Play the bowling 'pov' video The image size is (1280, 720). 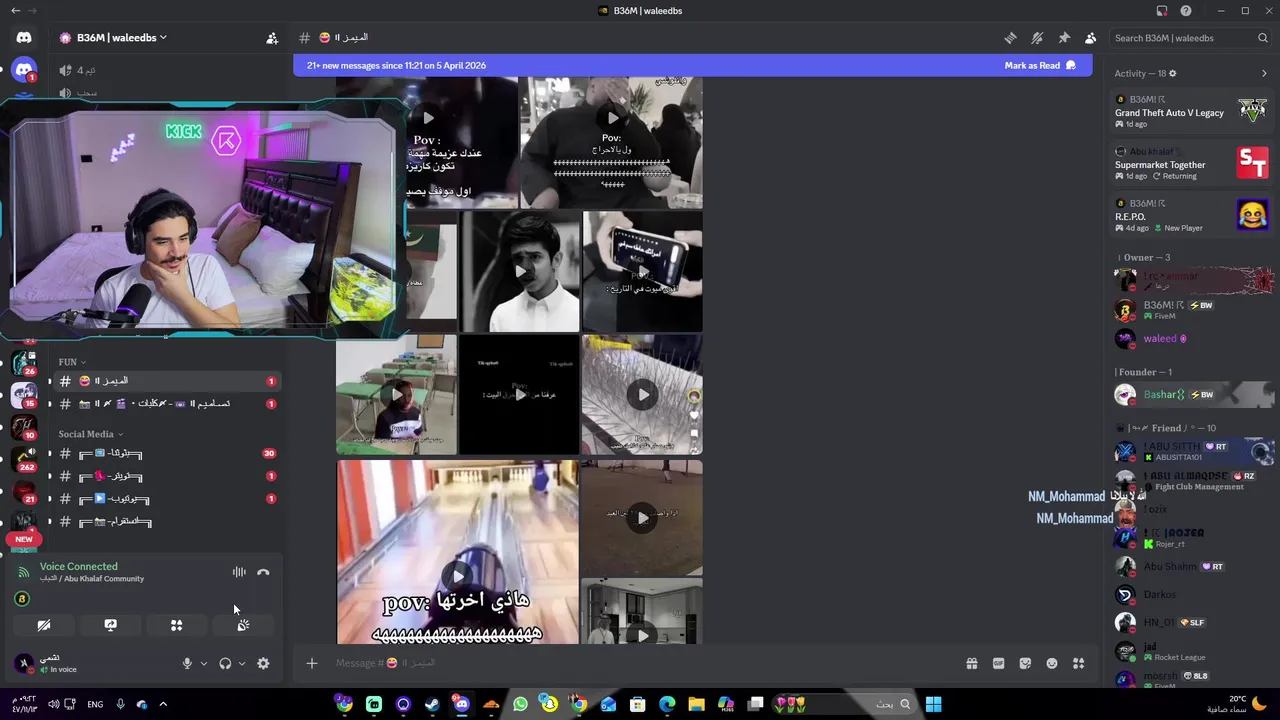458,575
